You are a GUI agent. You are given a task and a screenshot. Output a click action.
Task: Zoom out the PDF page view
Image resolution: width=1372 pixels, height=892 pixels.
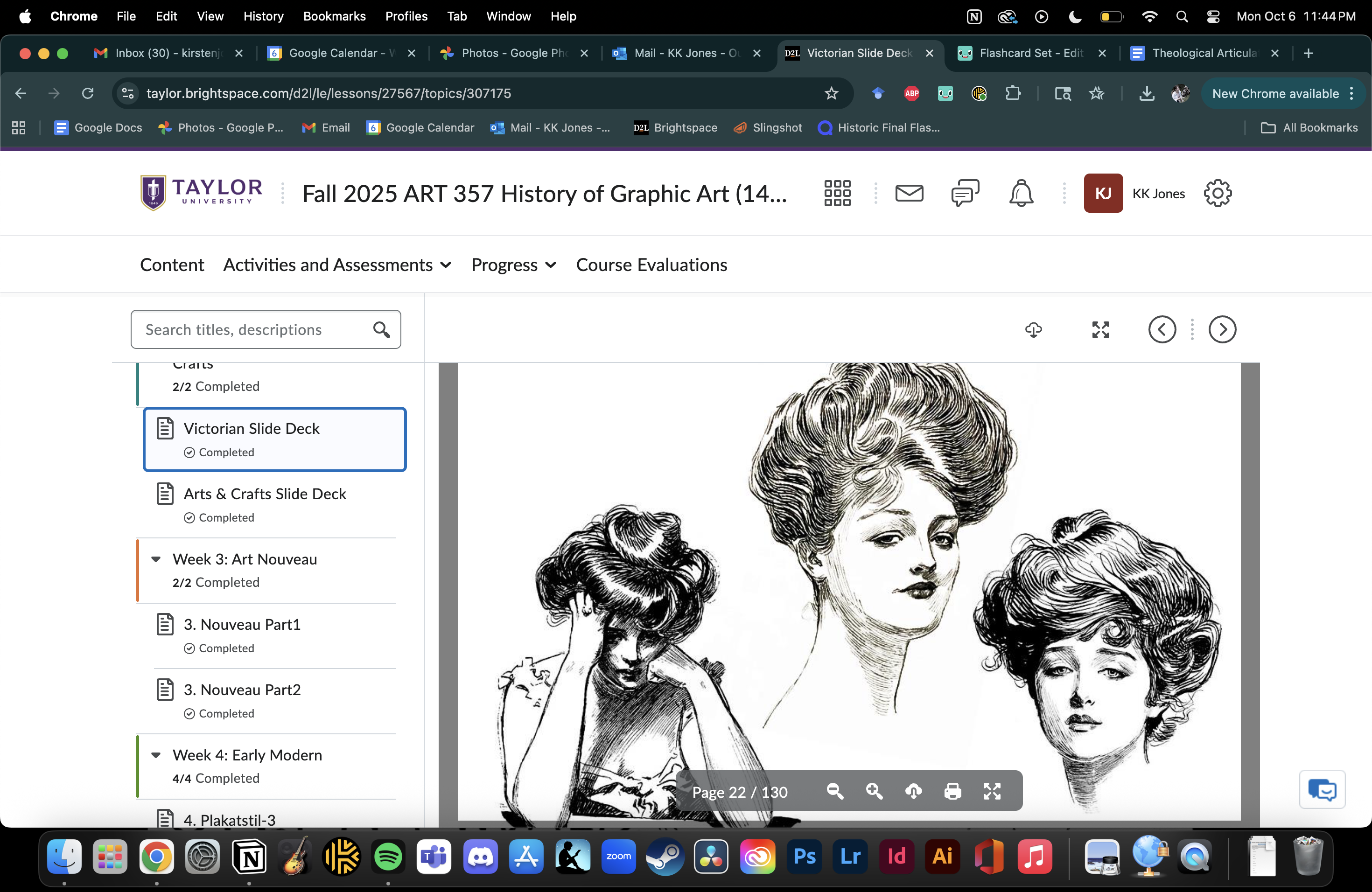835,791
